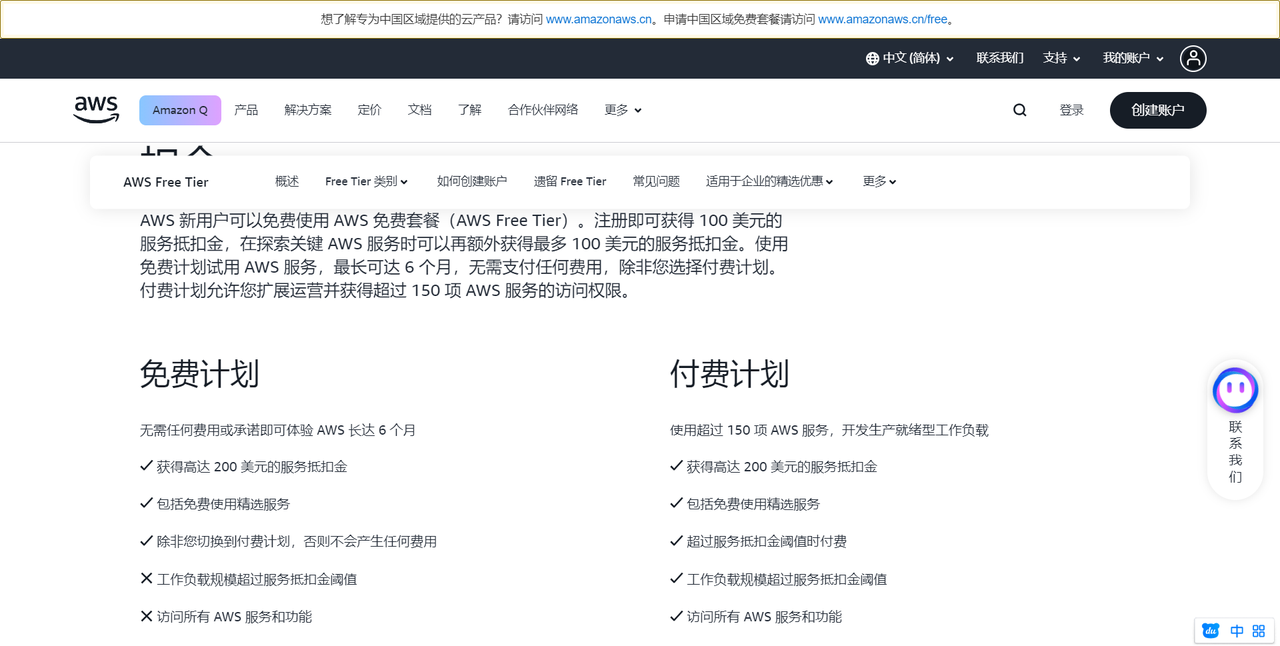Open the 解决方案 menu

coord(308,110)
